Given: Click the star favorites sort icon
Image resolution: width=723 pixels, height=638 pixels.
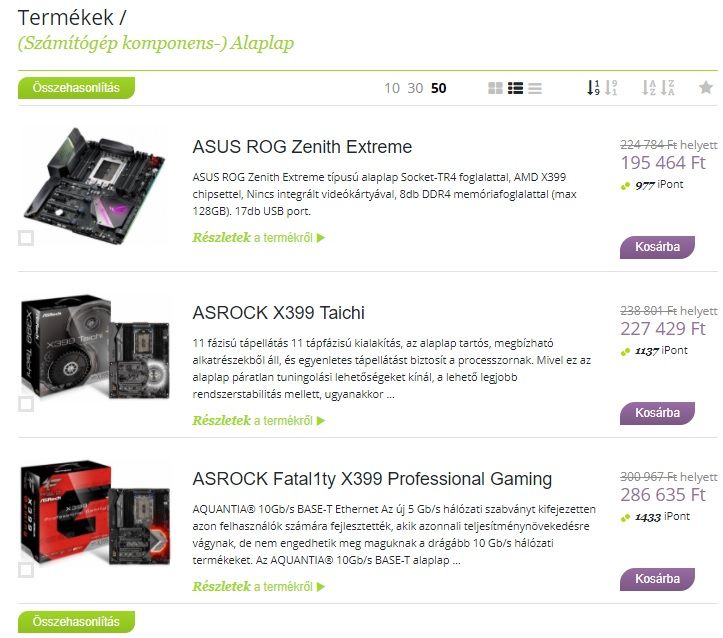Looking at the screenshot, I should (706, 87).
